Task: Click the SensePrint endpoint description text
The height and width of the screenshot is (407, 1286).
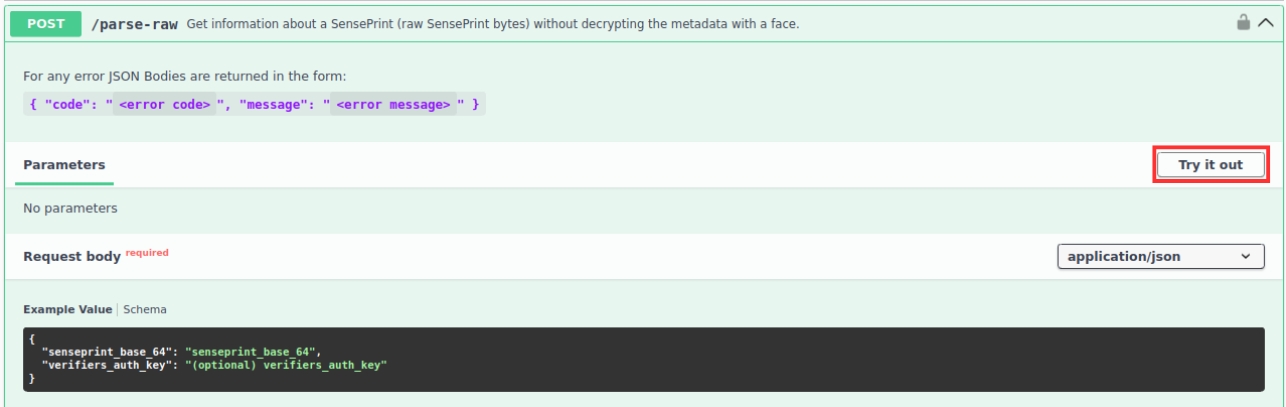Action: tap(492, 23)
